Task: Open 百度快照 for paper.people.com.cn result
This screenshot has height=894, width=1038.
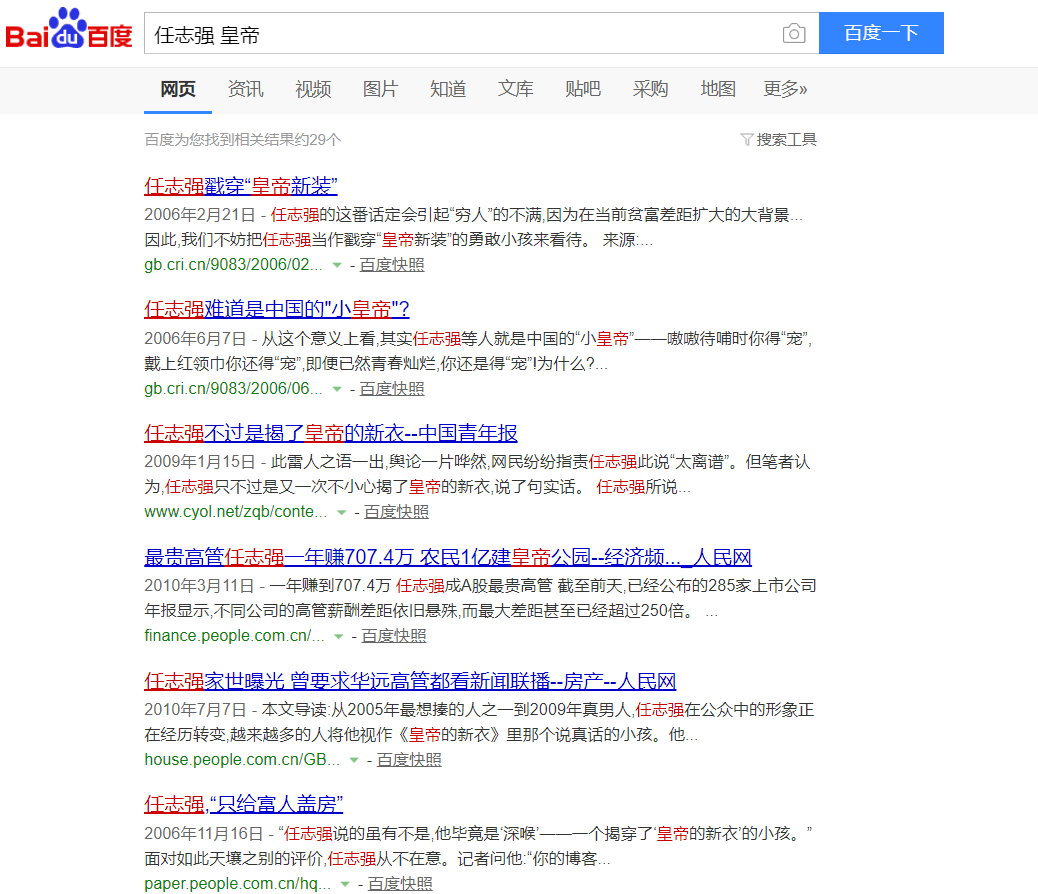Action: point(401,883)
